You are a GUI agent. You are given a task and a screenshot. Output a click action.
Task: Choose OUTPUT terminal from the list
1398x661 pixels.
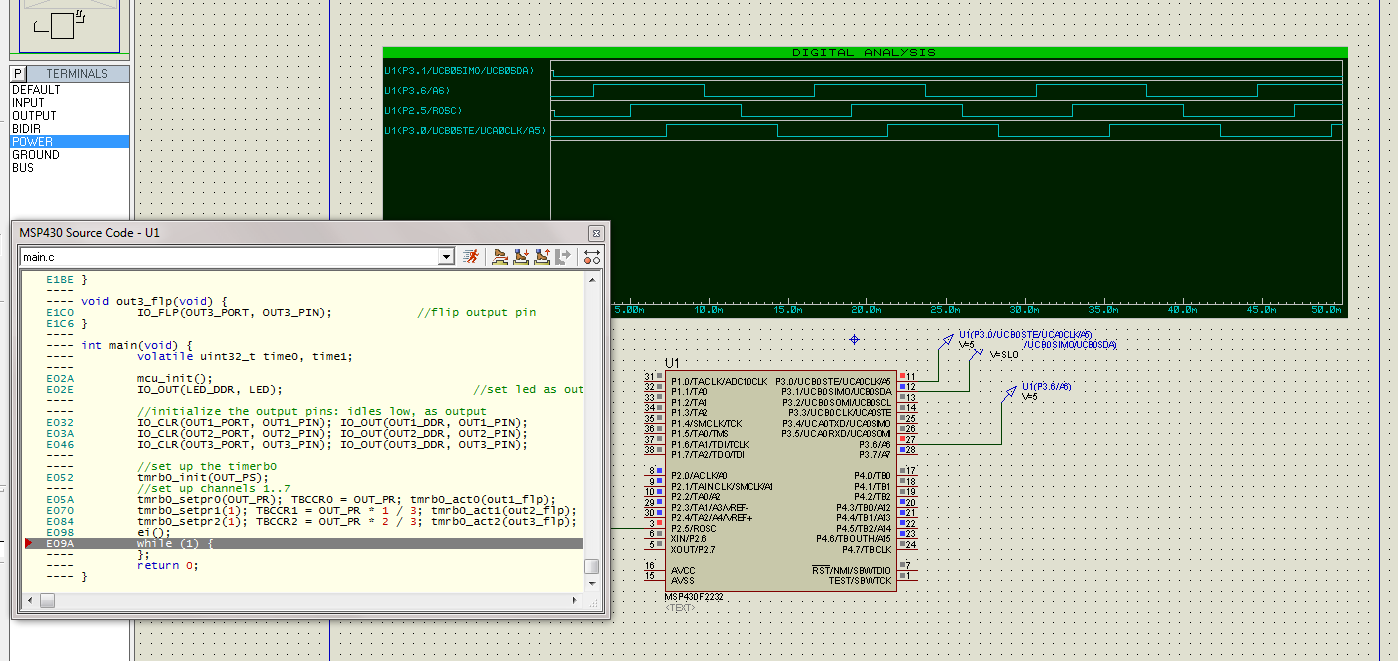pos(34,116)
